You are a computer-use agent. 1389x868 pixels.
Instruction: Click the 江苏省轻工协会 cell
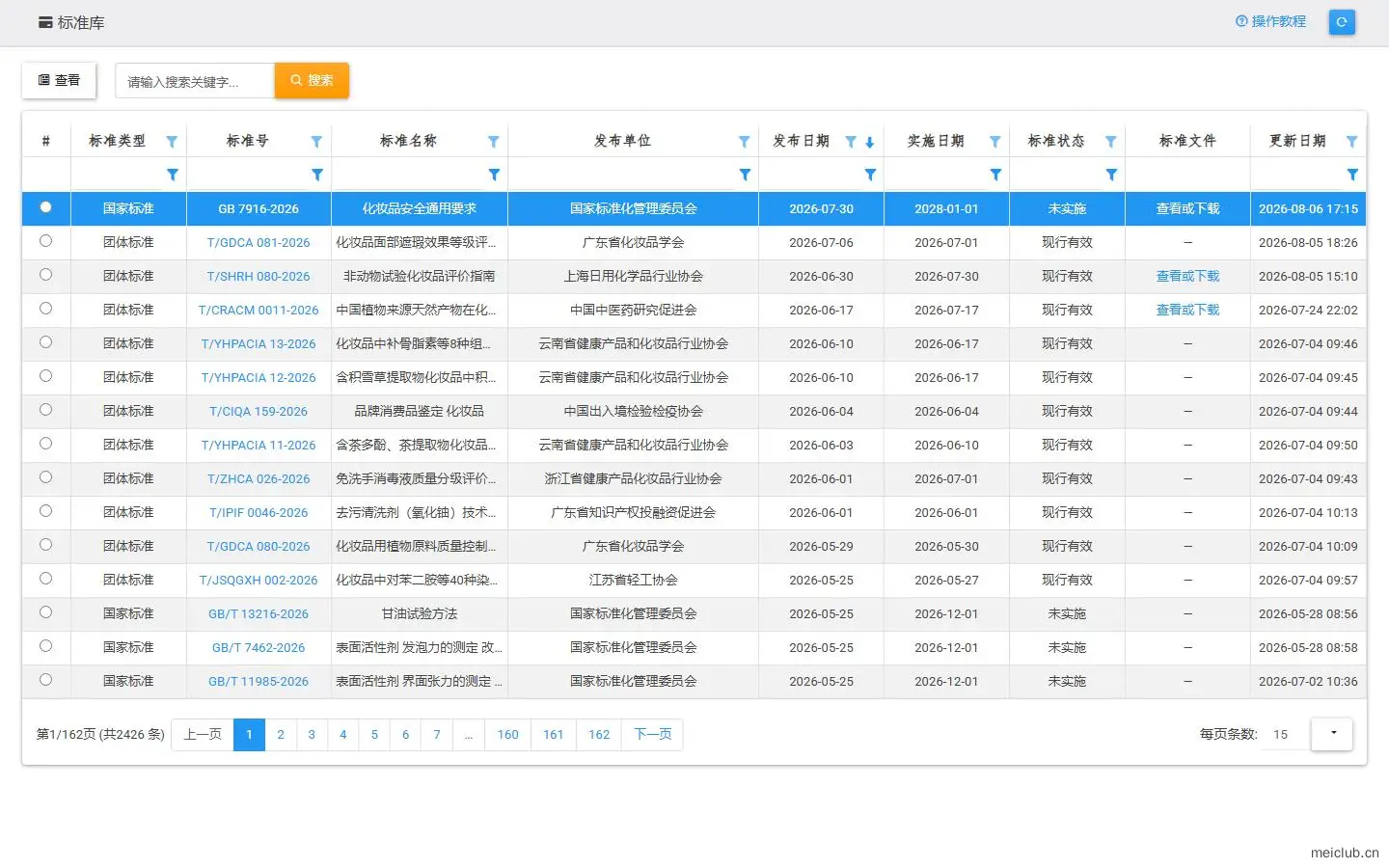pos(633,581)
